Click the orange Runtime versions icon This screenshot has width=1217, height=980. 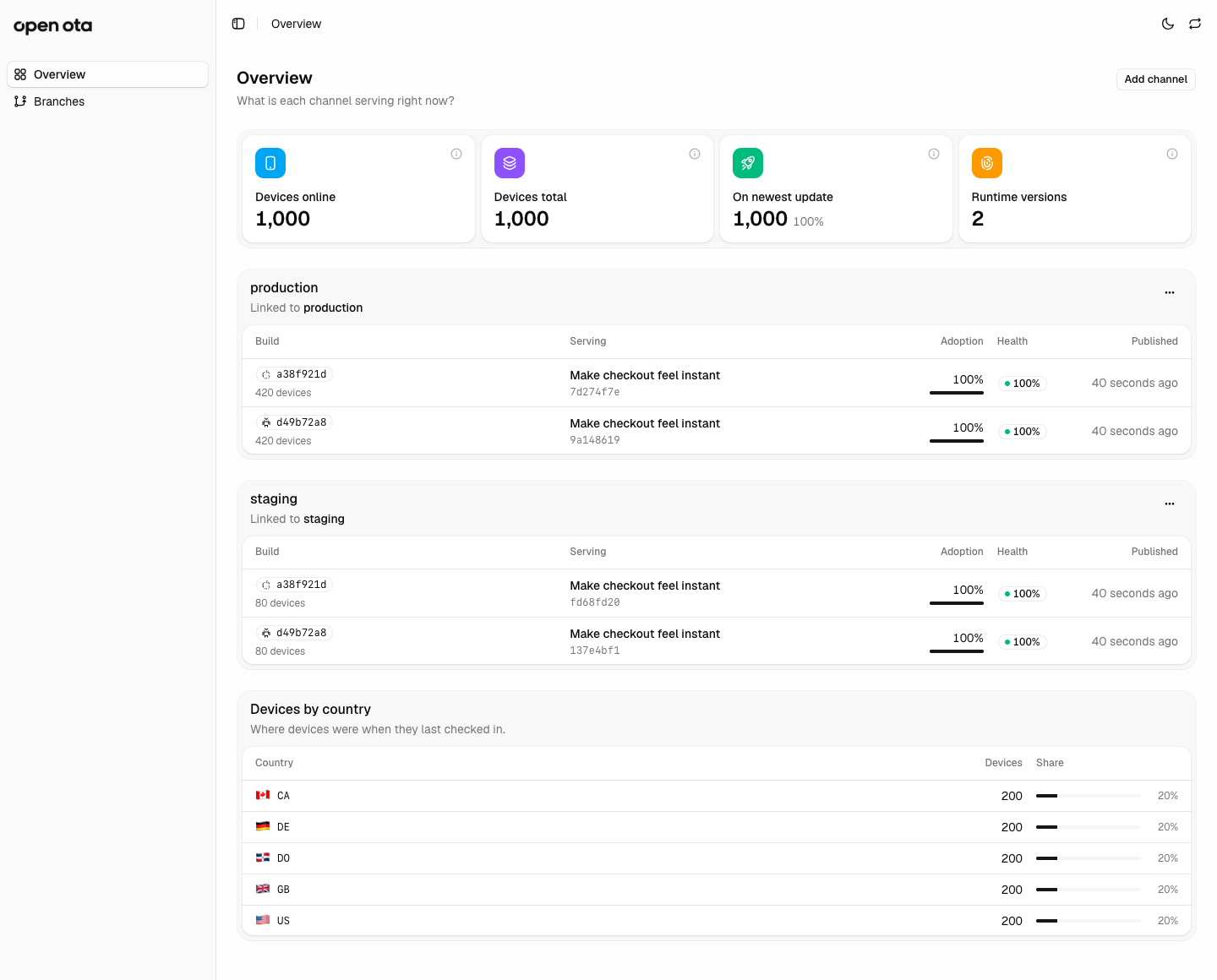point(987,163)
